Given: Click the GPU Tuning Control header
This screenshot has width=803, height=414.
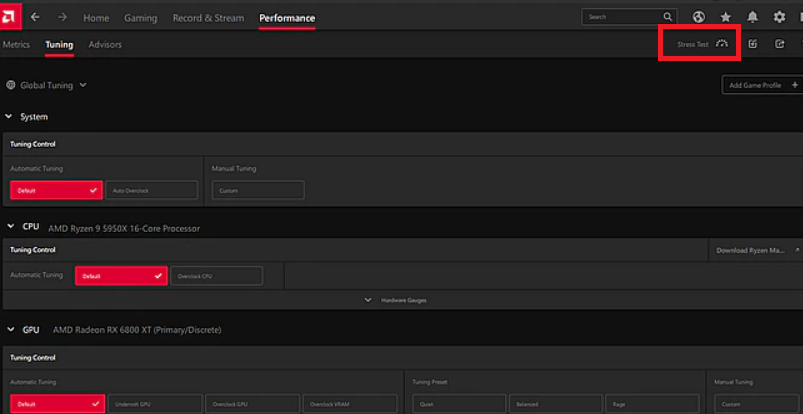Looking at the screenshot, I should click(33, 358).
